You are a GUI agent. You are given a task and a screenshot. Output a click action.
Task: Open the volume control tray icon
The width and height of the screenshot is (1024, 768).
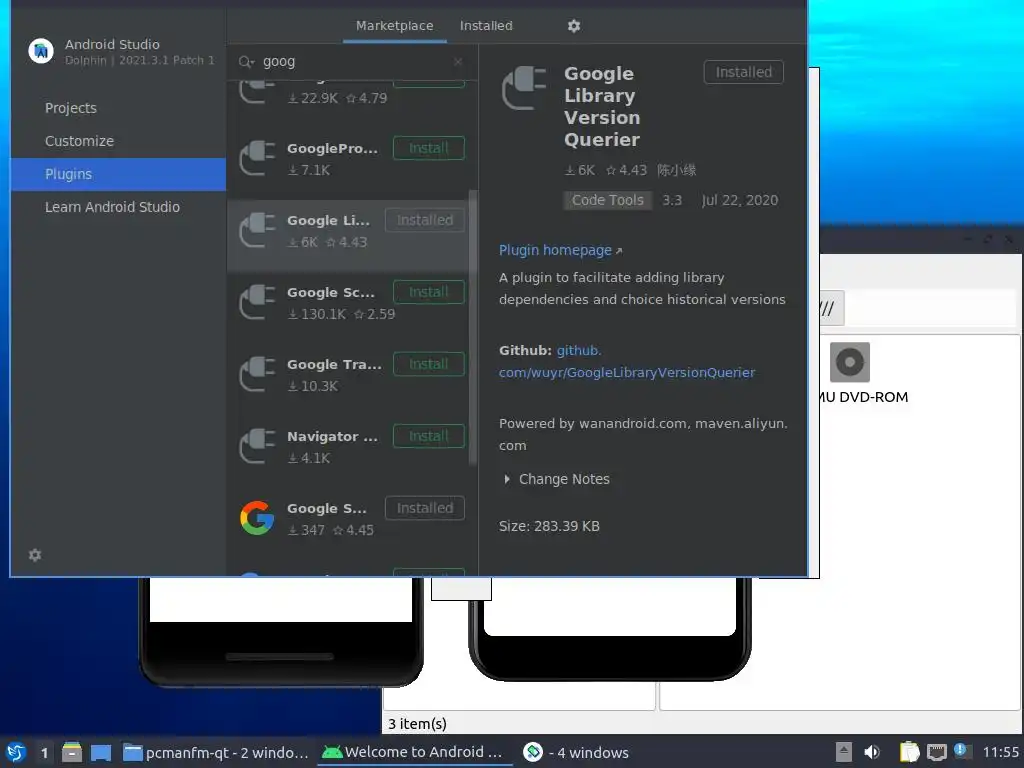coord(872,752)
